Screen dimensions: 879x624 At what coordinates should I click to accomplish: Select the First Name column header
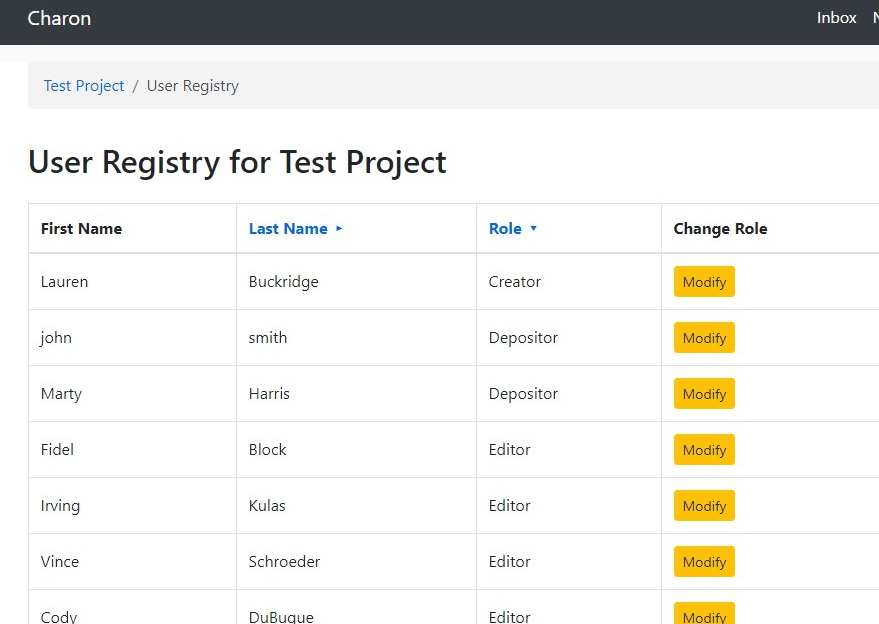coord(81,229)
